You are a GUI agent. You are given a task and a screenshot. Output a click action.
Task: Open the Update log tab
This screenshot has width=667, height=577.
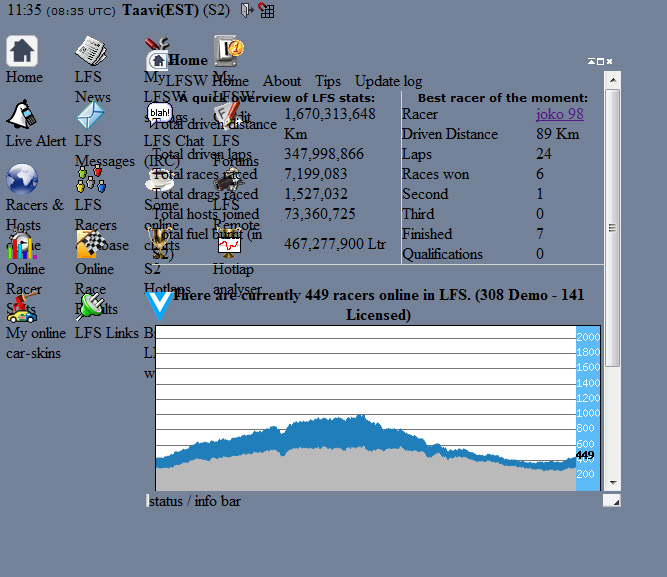click(x=388, y=81)
